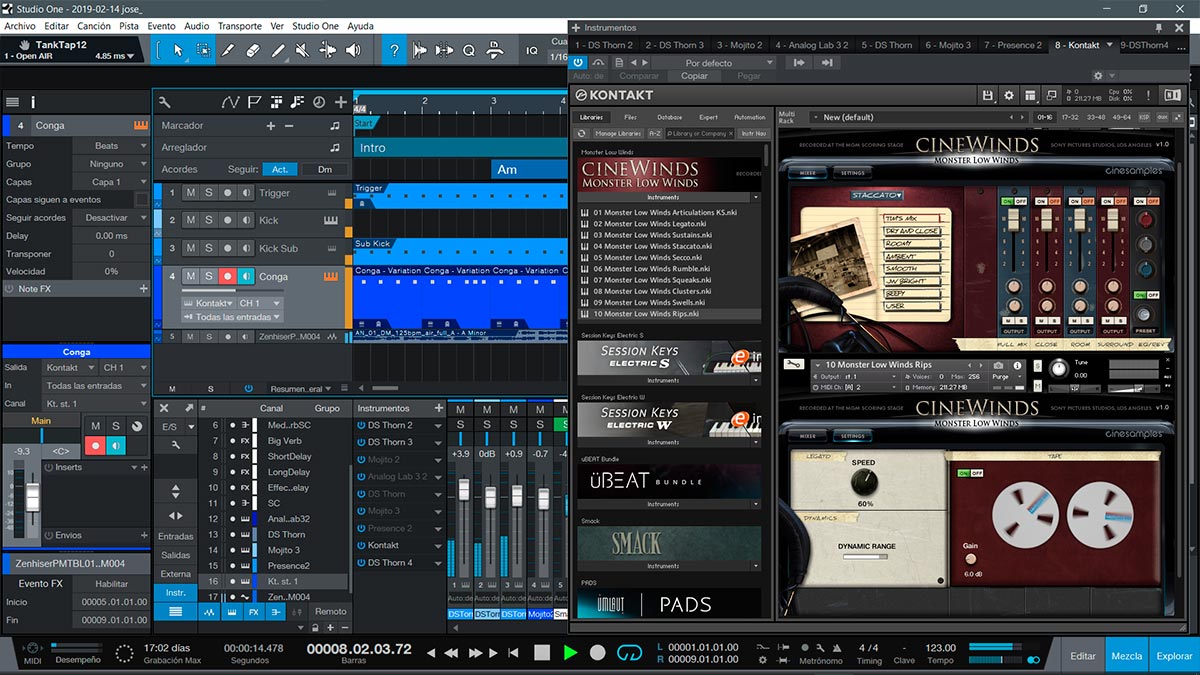
Task: Click the Mezcla button
Action: (x=1127, y=656)
